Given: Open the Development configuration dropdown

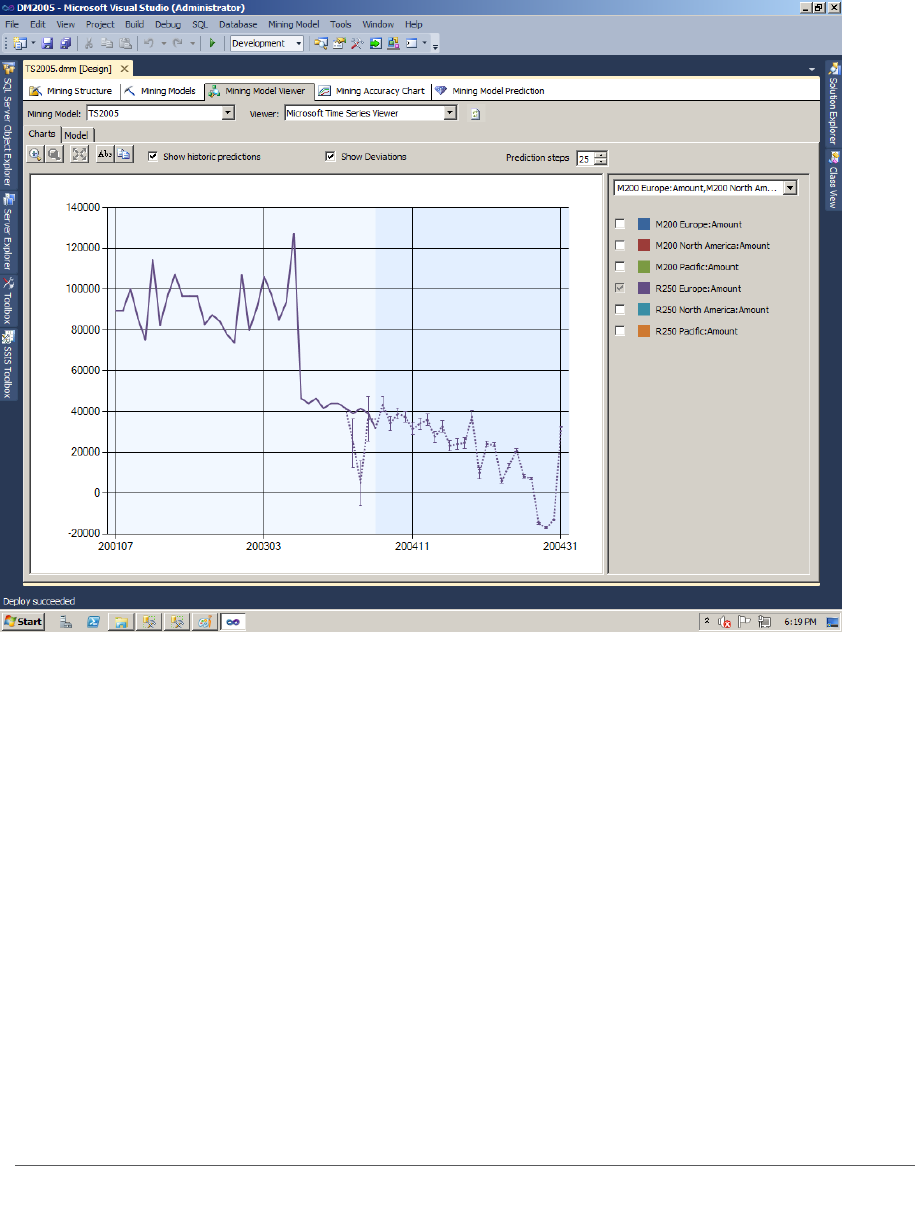Looking at the screenshot, I should click(297, 43).
